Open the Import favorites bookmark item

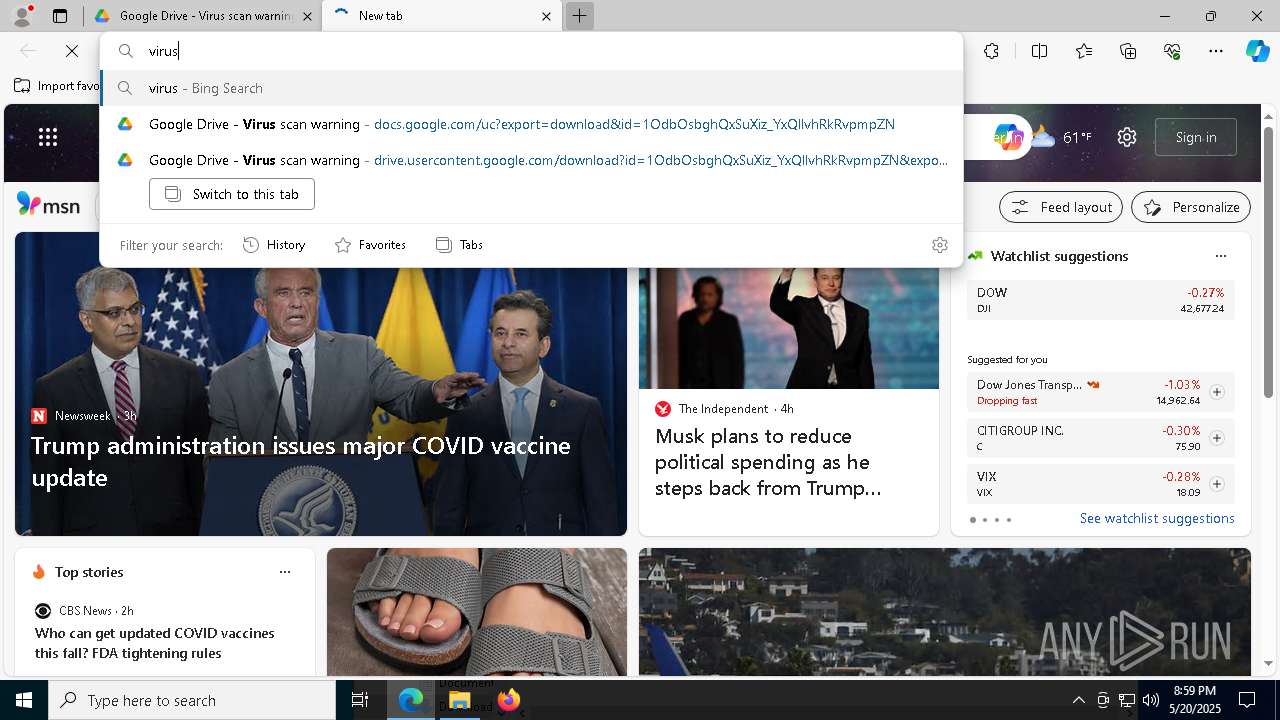tap(57, 86)
